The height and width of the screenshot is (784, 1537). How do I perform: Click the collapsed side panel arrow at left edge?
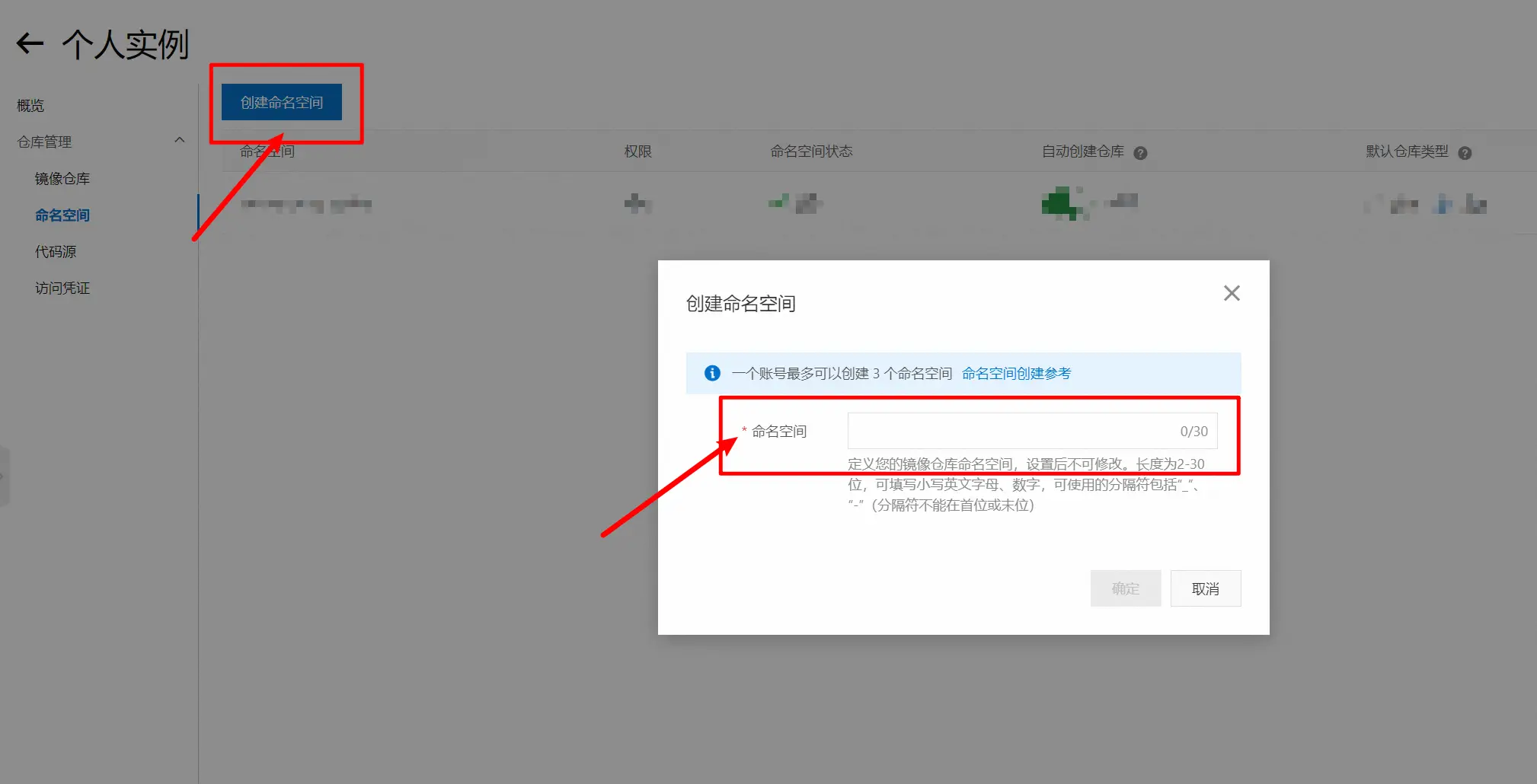4,476
